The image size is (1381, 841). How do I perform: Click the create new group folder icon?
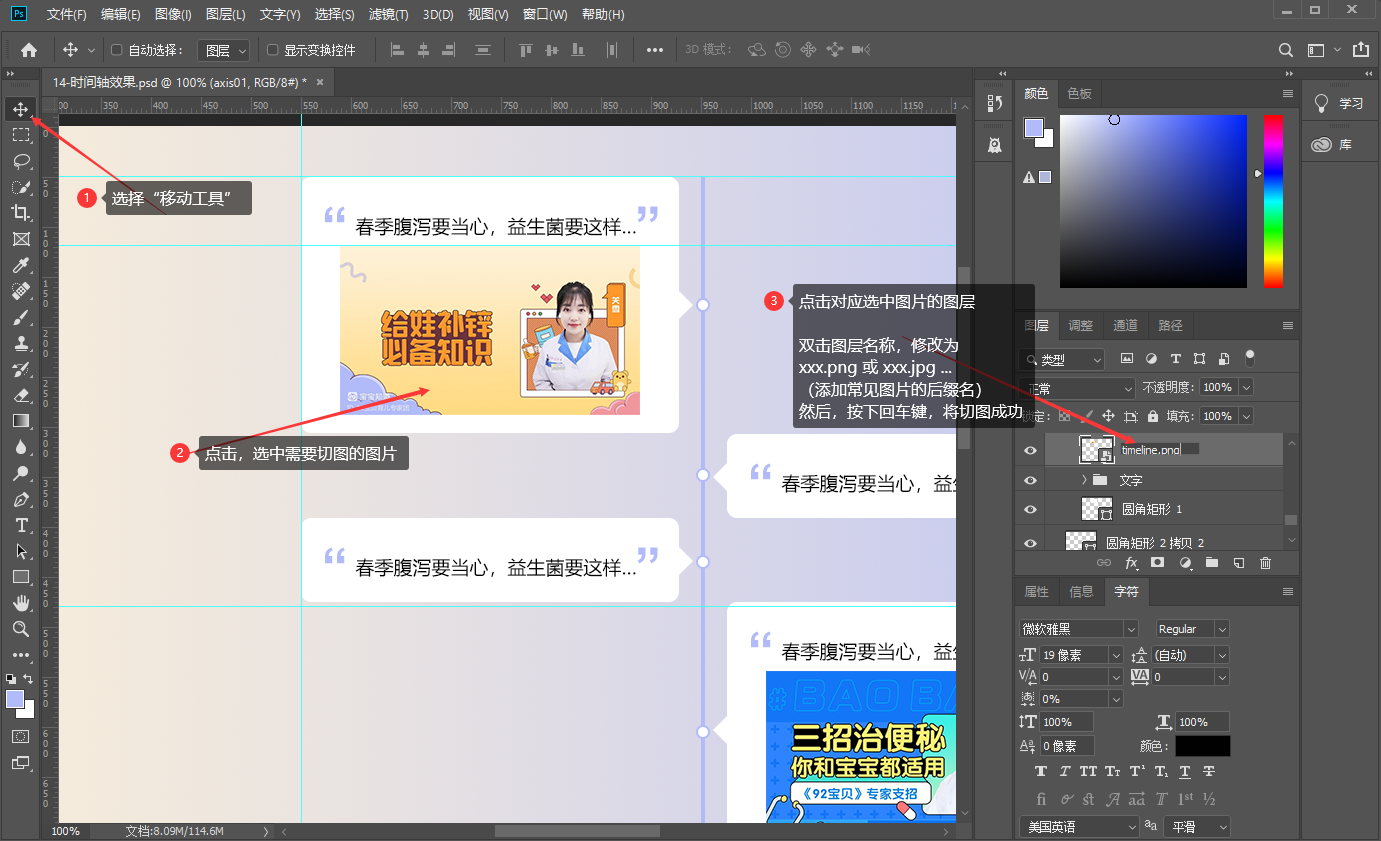click(x=1212, y=563)
